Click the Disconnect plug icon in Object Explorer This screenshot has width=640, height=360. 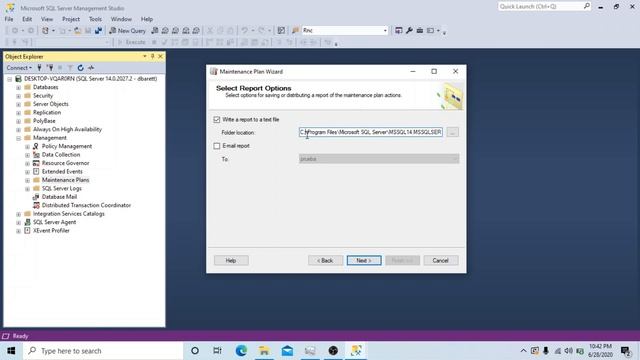click(x=50, y=68)
